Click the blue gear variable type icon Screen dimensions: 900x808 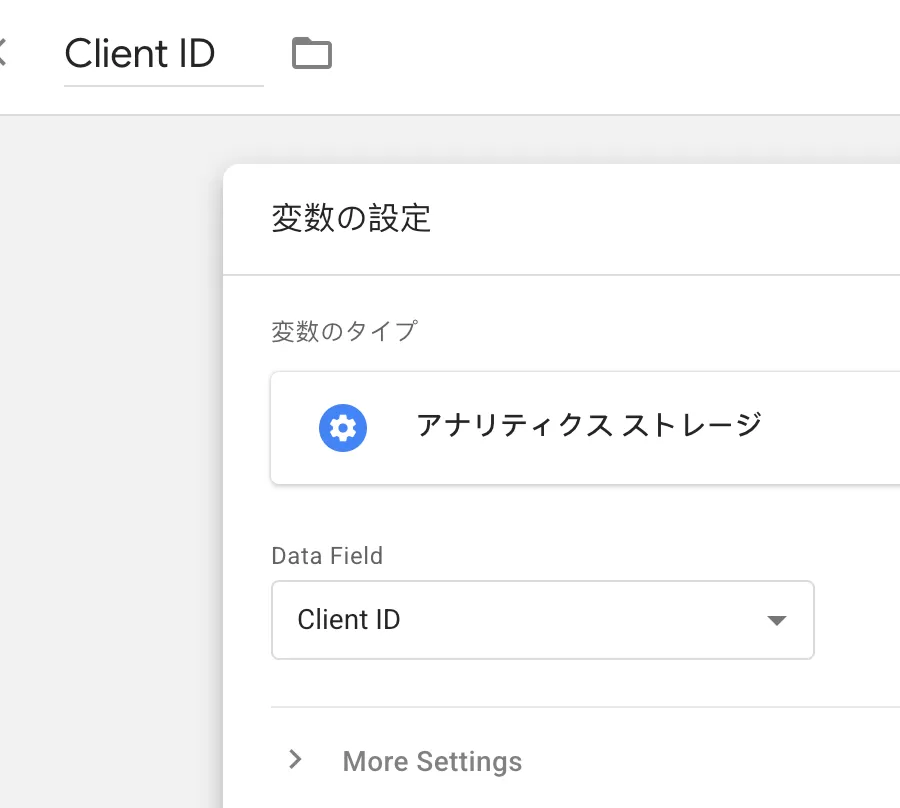pyautogui.click(x=343, y=428)
